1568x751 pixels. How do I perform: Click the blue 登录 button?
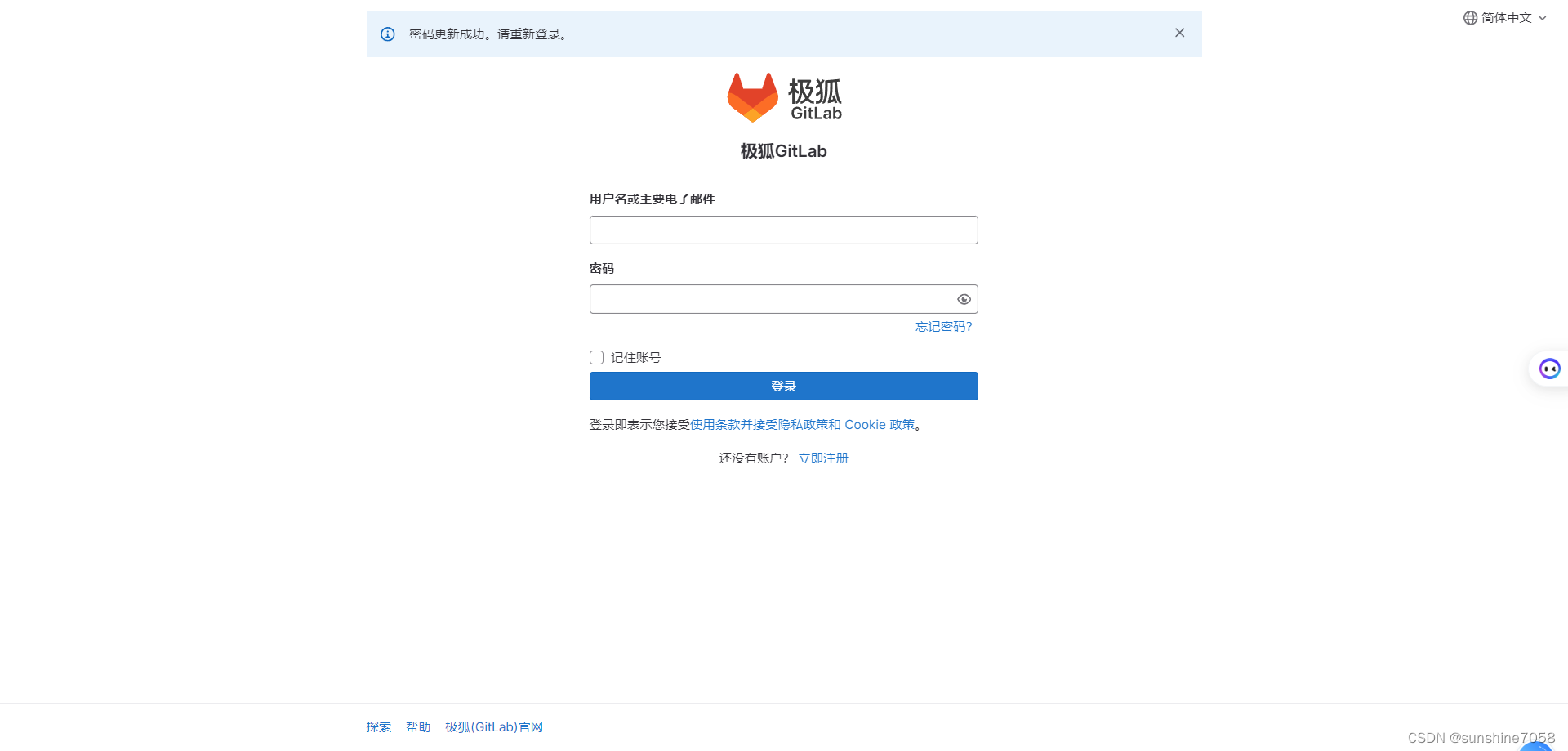pos(784,387)
